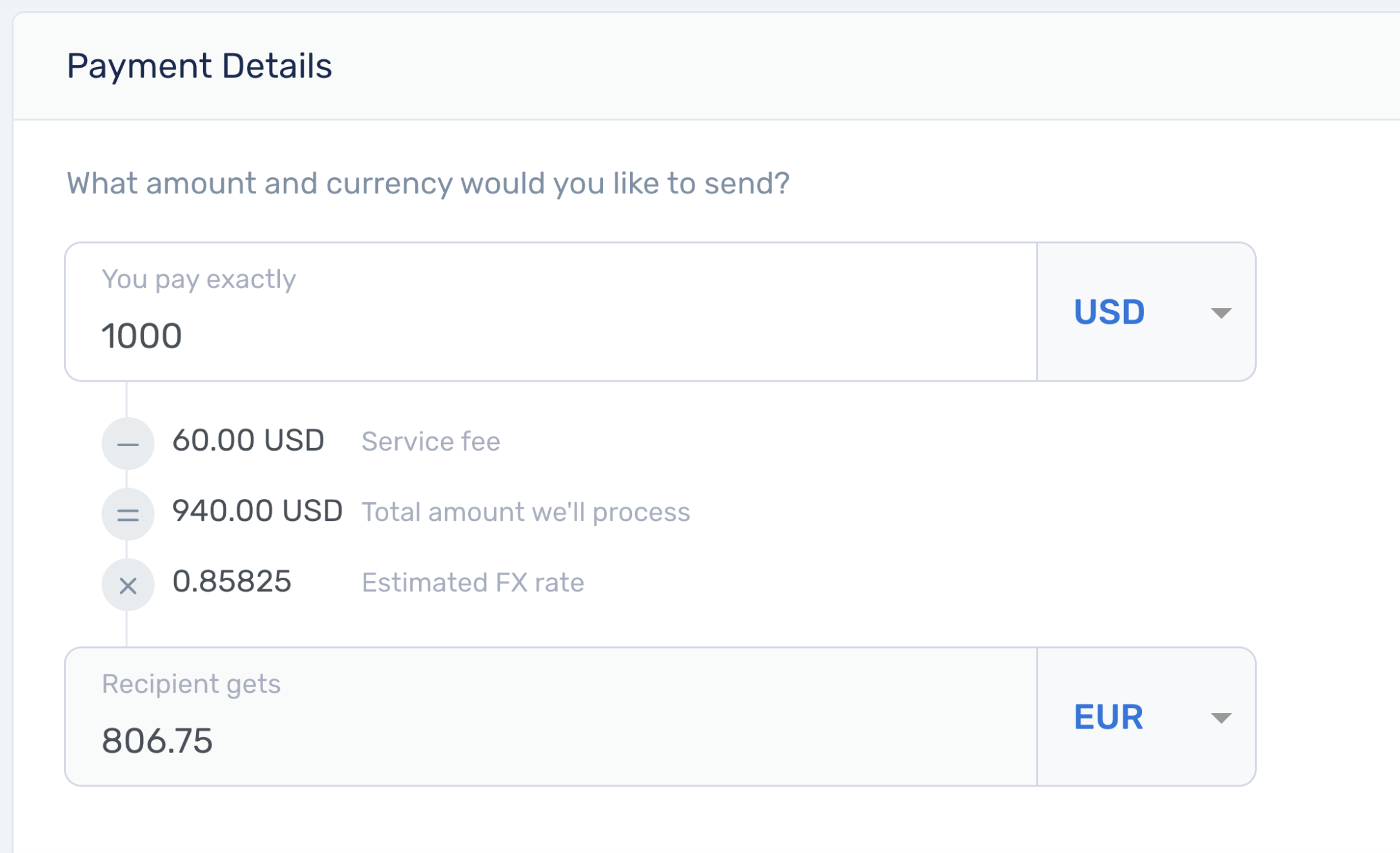Select the 1000 amount value
This screenshot has height=853, width=1400.
pyautogui.click(x=143, y=335)
